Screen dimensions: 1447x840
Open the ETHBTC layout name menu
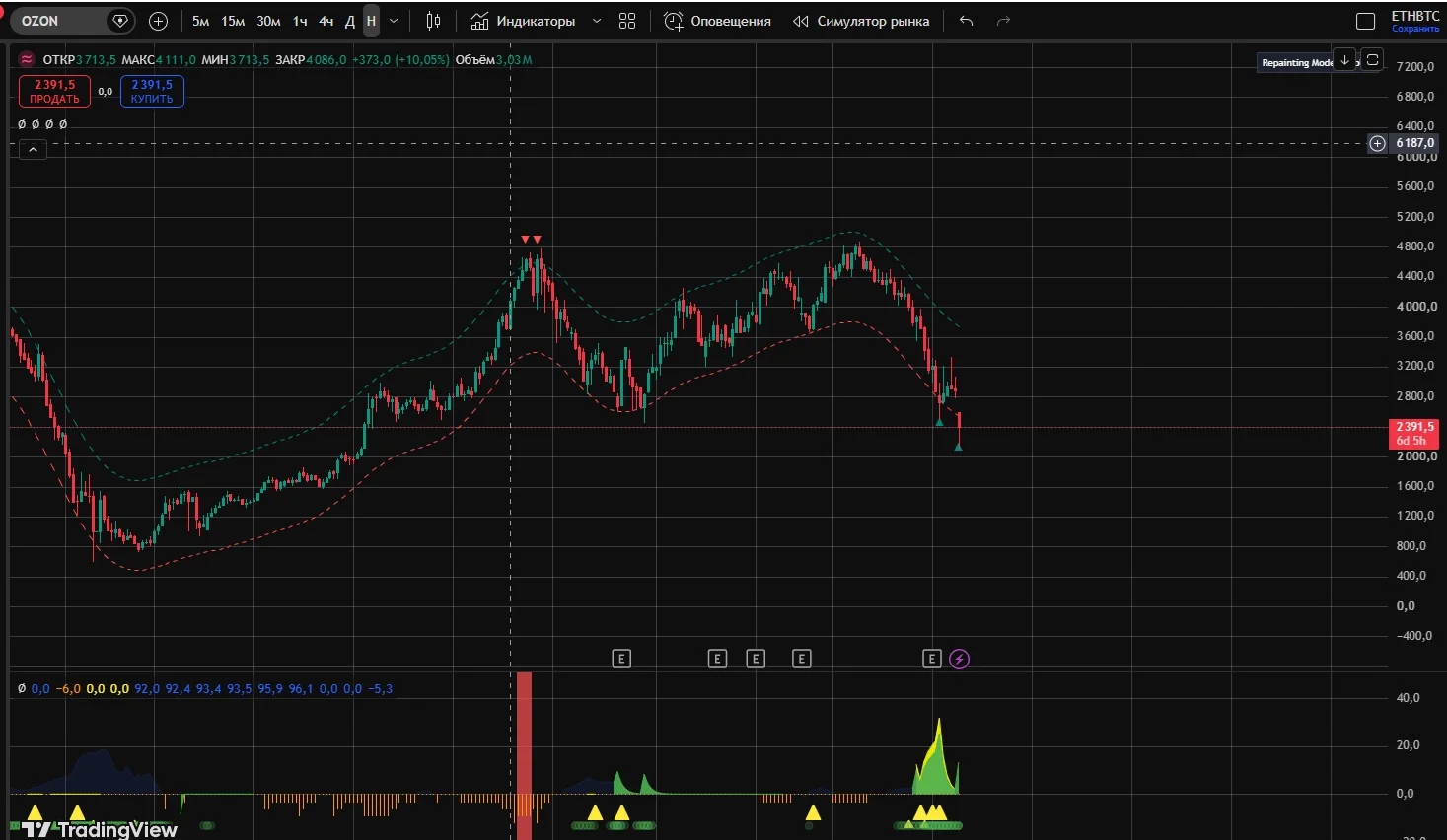tap(1415, 16)
